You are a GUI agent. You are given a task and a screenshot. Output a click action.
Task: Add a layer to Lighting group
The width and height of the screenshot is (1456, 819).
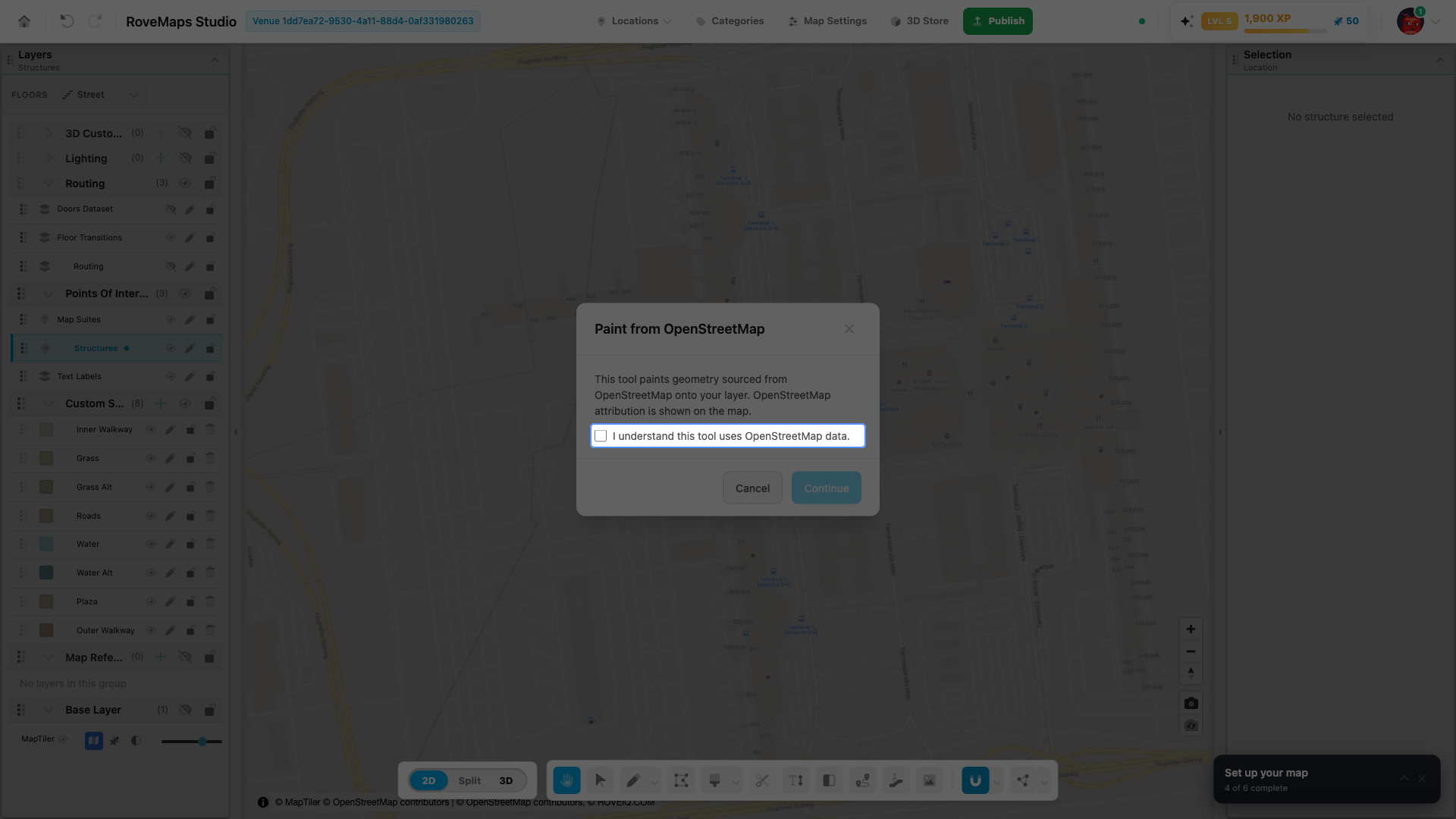click(161, 158)
